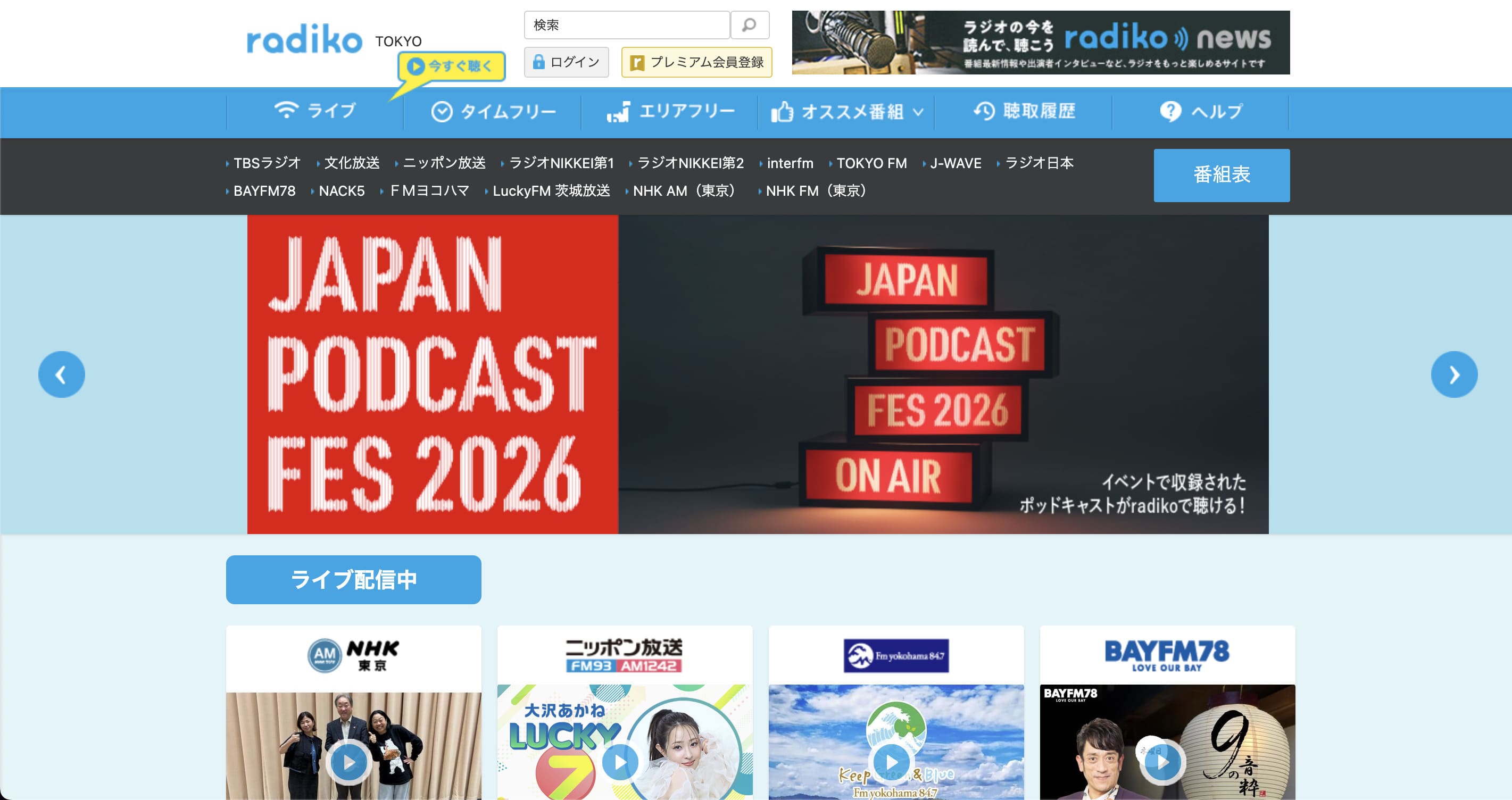Screen dimensions: 1512x800
Task: Select the BAYFM78 station link
Action: pyautogui.click(x=264, y=191)
